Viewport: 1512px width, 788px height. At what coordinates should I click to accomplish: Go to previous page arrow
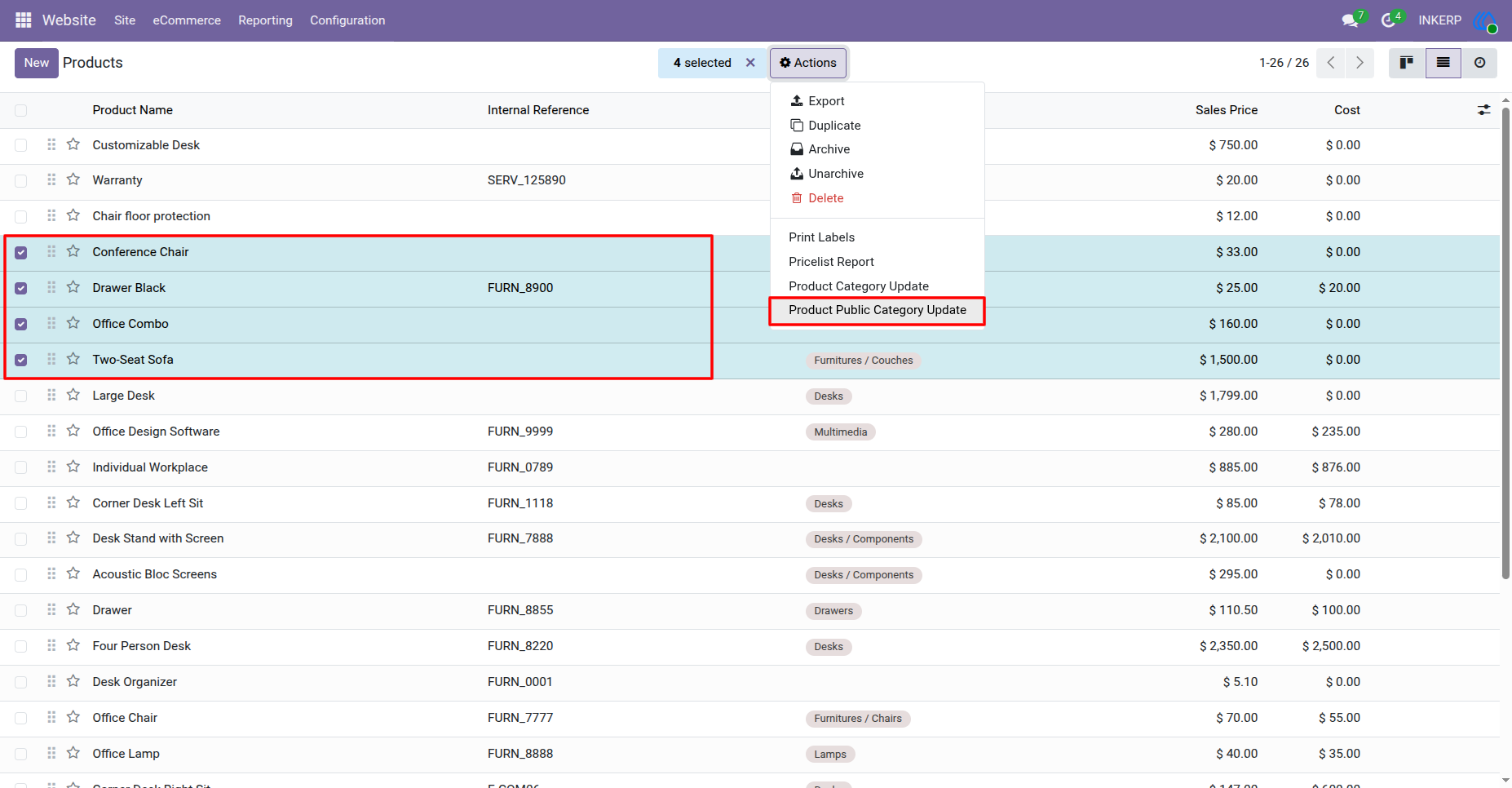[1331, 63]
